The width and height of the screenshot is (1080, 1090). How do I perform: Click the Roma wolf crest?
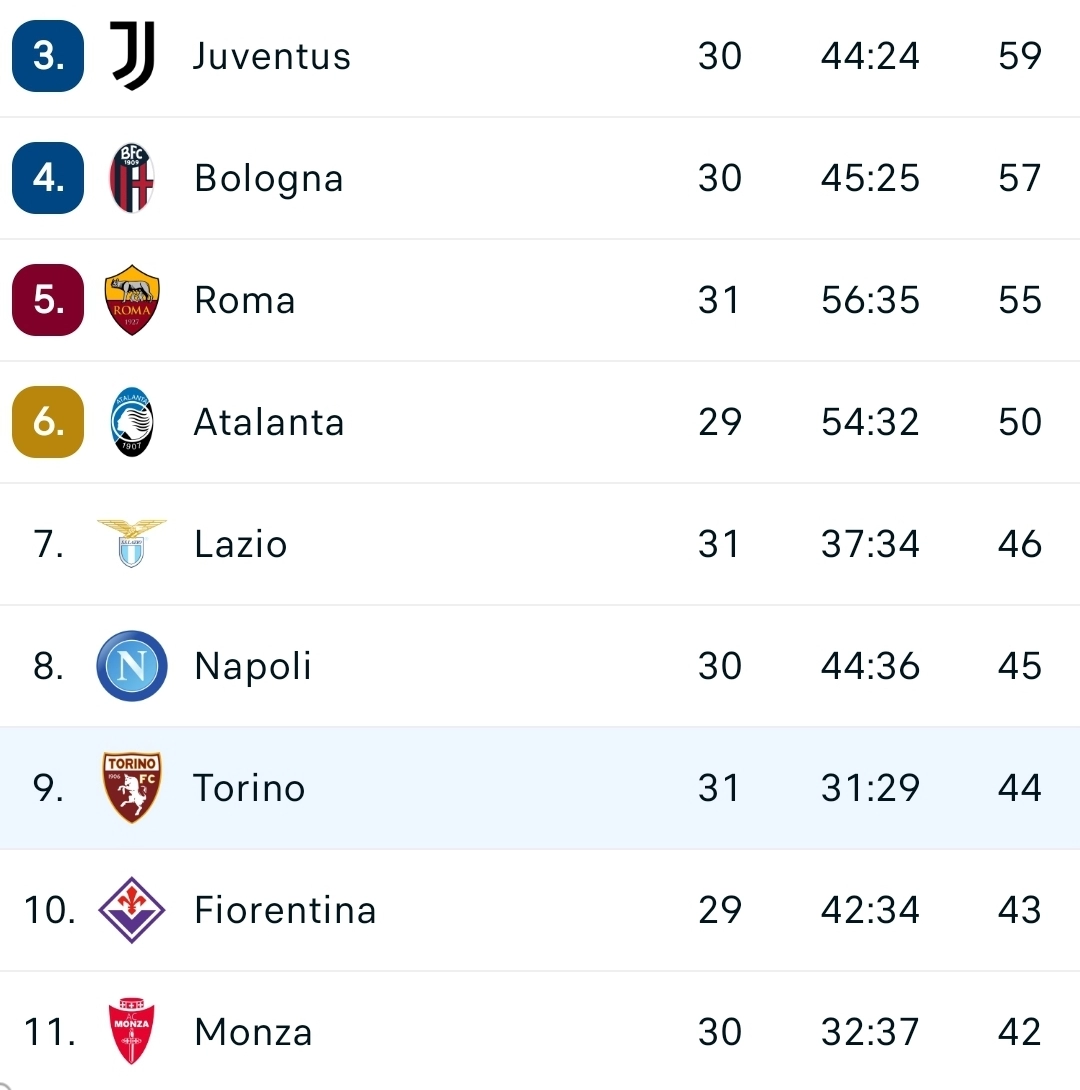click(132, 300)
